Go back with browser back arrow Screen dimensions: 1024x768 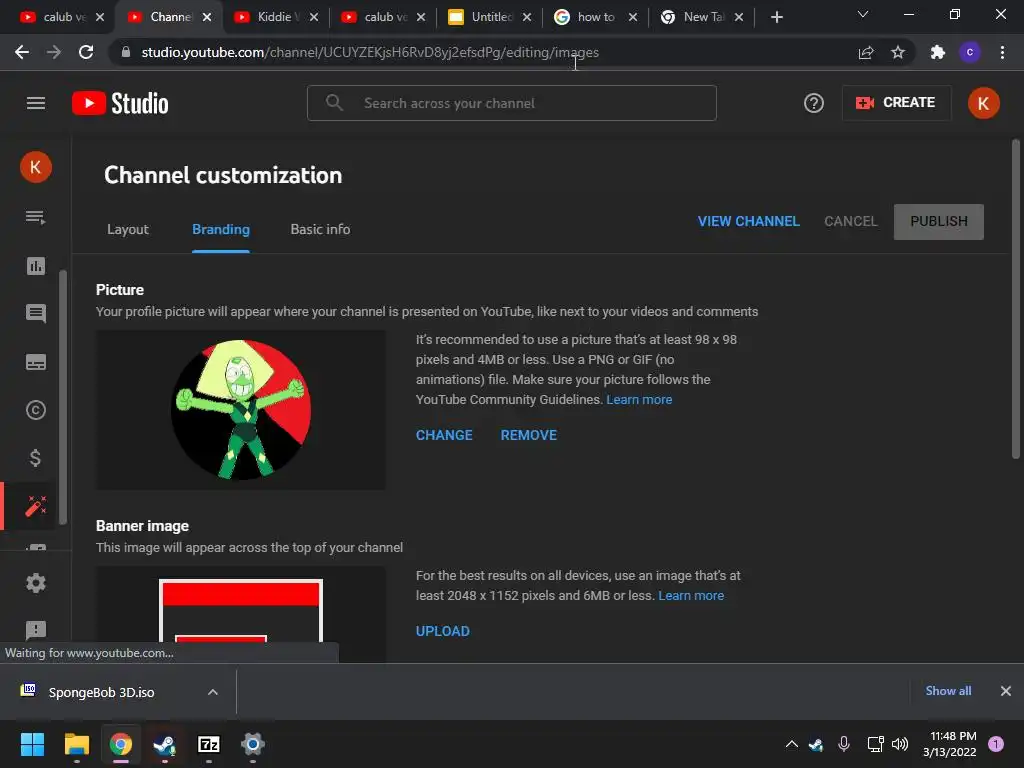pyautogui.click(x=22, y=52)
